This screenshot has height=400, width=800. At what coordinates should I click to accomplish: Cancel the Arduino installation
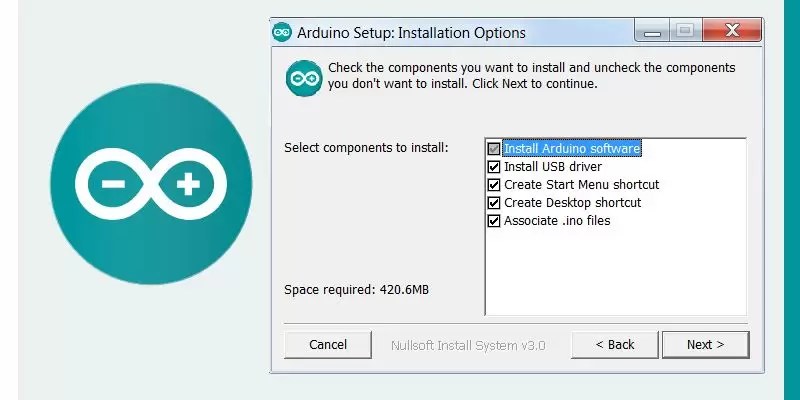(328, 345)
